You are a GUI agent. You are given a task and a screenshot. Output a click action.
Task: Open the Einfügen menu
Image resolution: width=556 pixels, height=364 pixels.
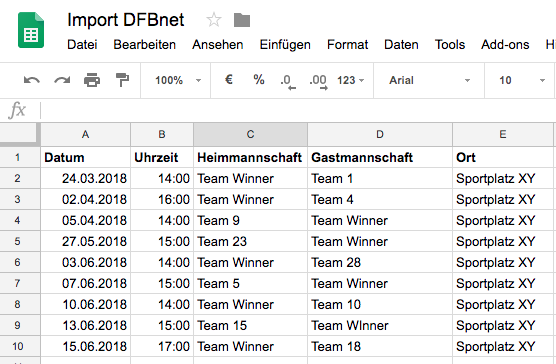click(x=285, y=45)
